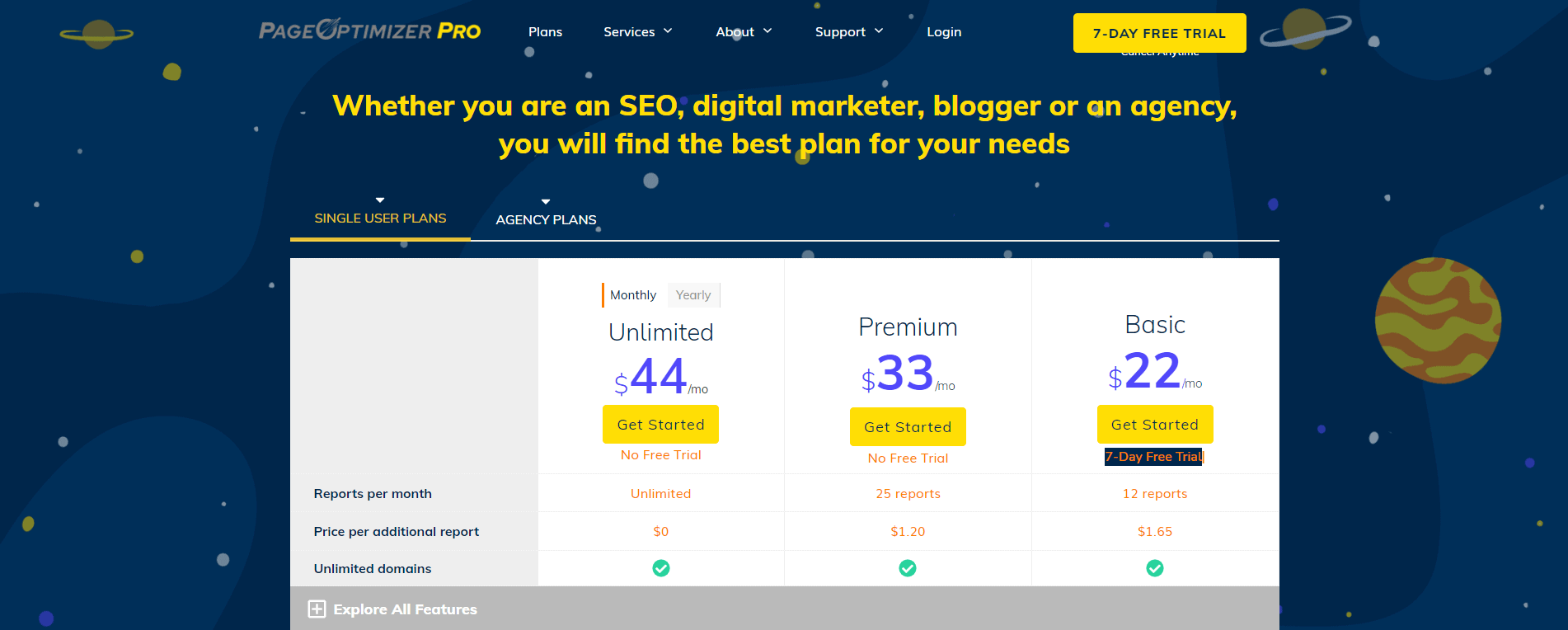Click the plus icon beside Explore All Features
This screenshot has width=1568, height=630.
[x=317, y=609]
